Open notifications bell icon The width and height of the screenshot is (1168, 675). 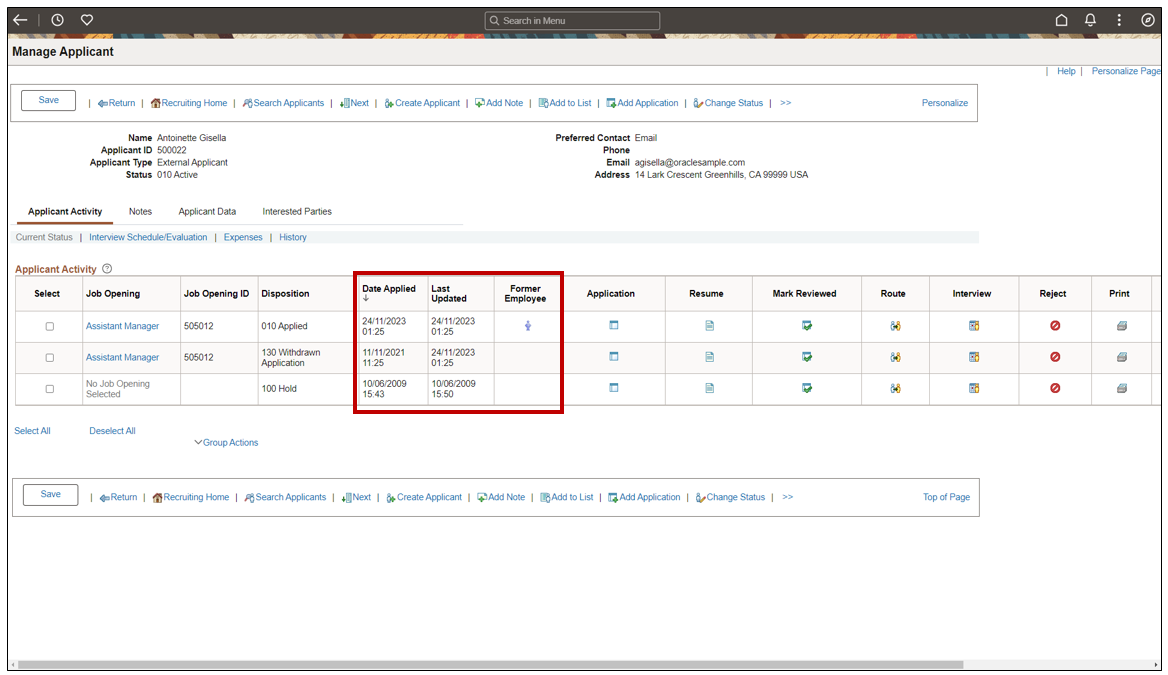(1091, 20)
